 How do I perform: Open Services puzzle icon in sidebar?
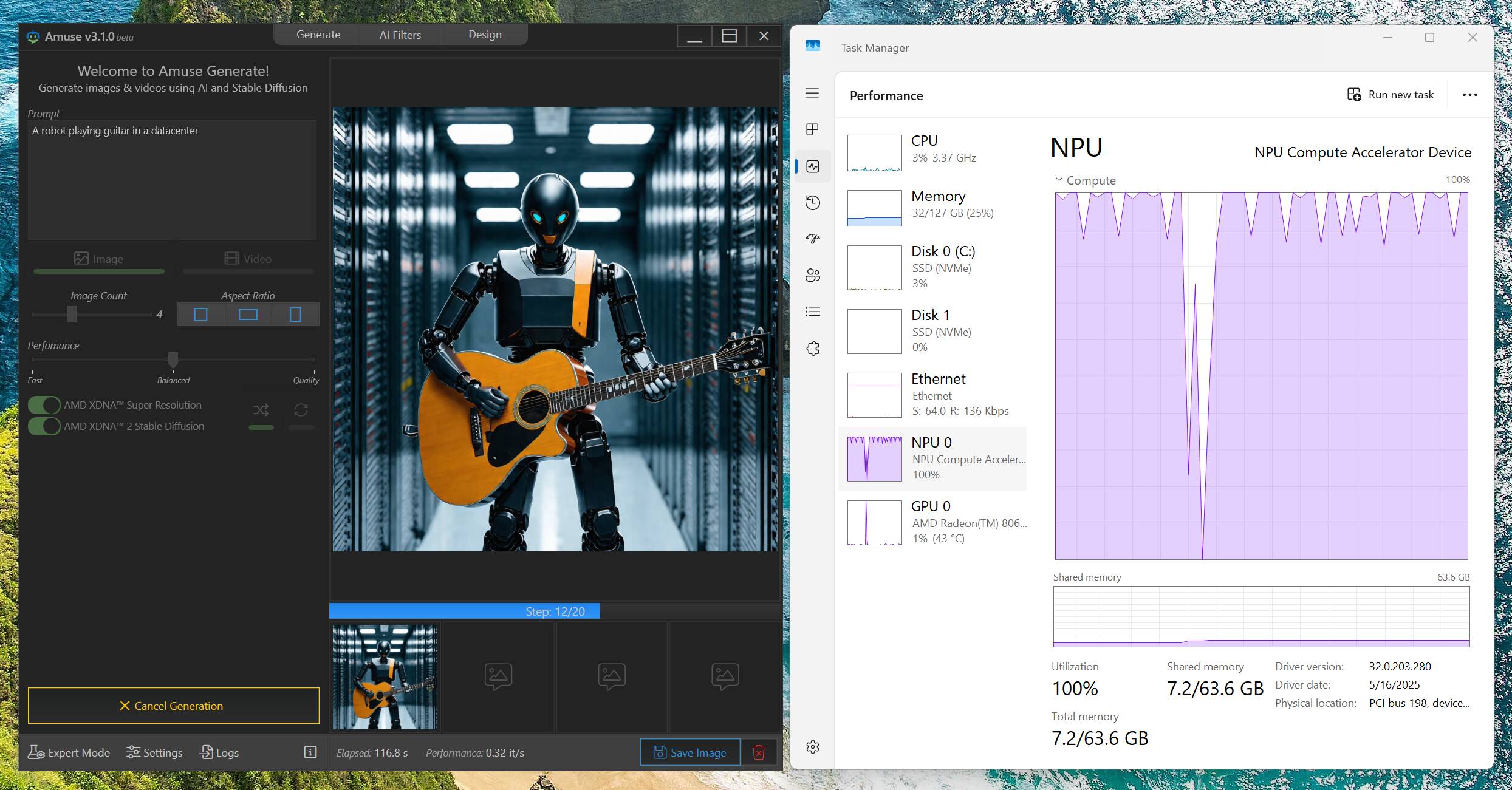point(812,348)
